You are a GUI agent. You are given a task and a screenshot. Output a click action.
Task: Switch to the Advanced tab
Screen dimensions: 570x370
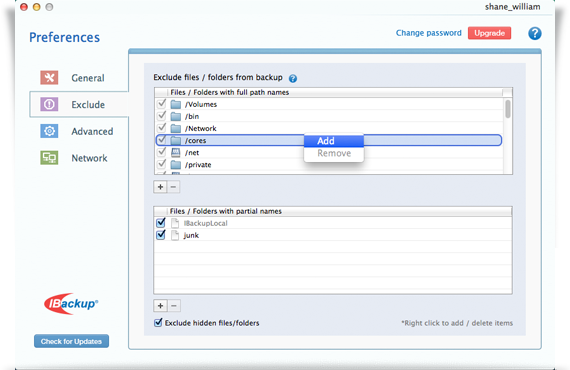[92, 131]
